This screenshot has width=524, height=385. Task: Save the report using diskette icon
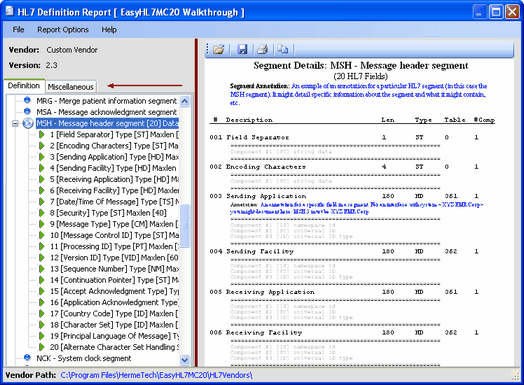(x=242, y=49)
